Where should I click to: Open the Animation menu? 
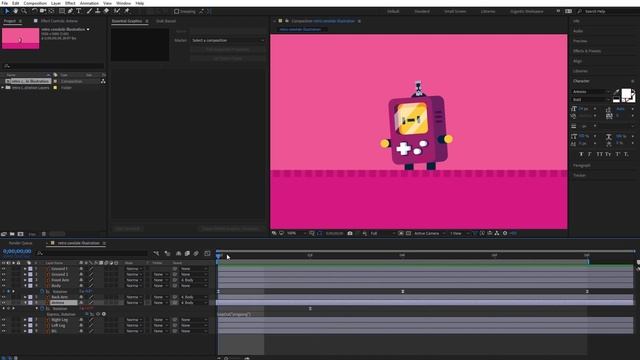click(89, 3)
